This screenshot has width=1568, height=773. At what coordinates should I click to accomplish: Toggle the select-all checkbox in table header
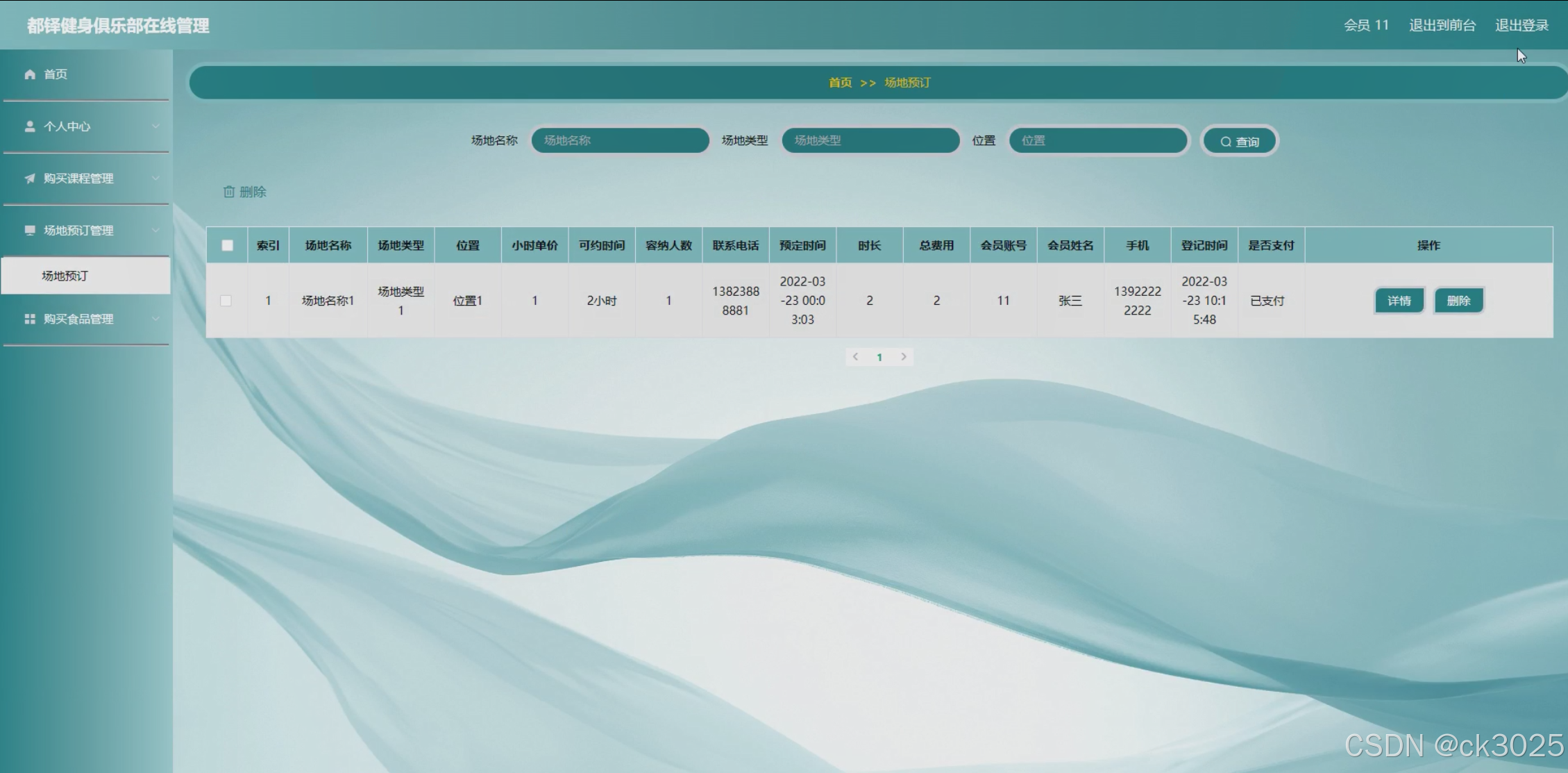(x=227, y=245)
